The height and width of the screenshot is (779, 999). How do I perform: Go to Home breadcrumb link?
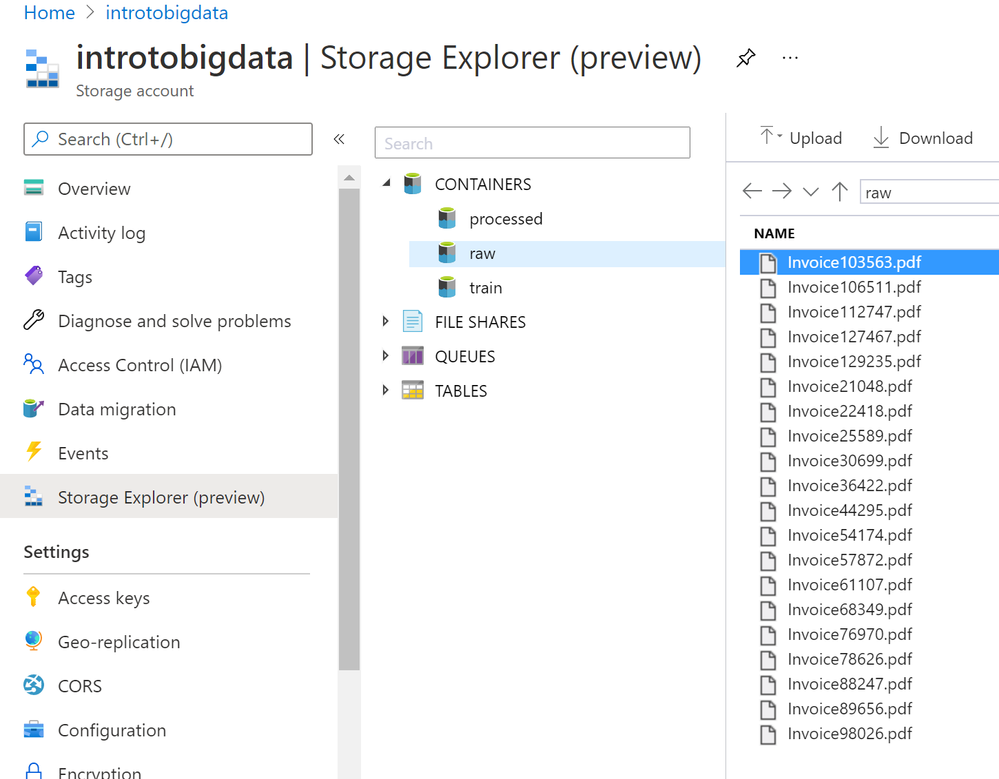click(x=49, y=13)
